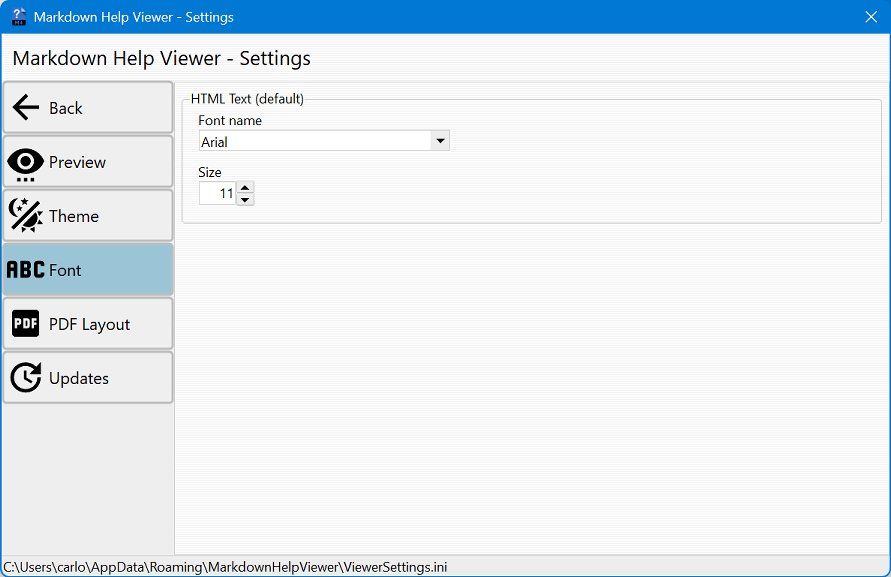Click the left arrow icon on Back

coord(26,108)
